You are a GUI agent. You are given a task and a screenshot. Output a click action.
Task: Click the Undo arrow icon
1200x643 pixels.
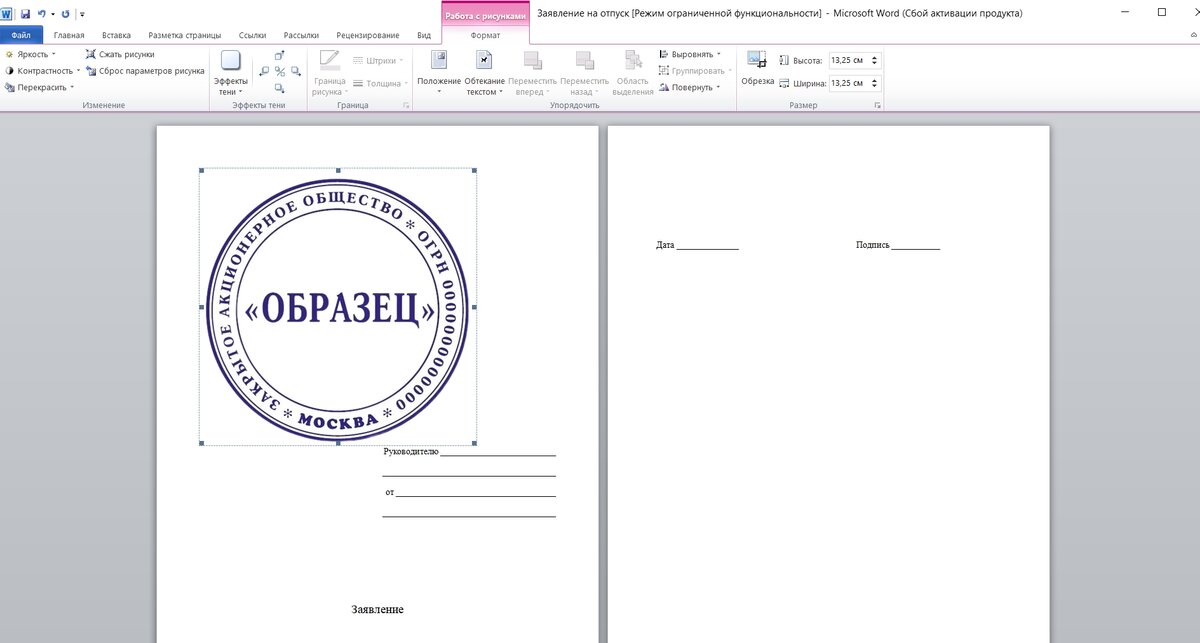pyautogui.click(x=41, y=14)
